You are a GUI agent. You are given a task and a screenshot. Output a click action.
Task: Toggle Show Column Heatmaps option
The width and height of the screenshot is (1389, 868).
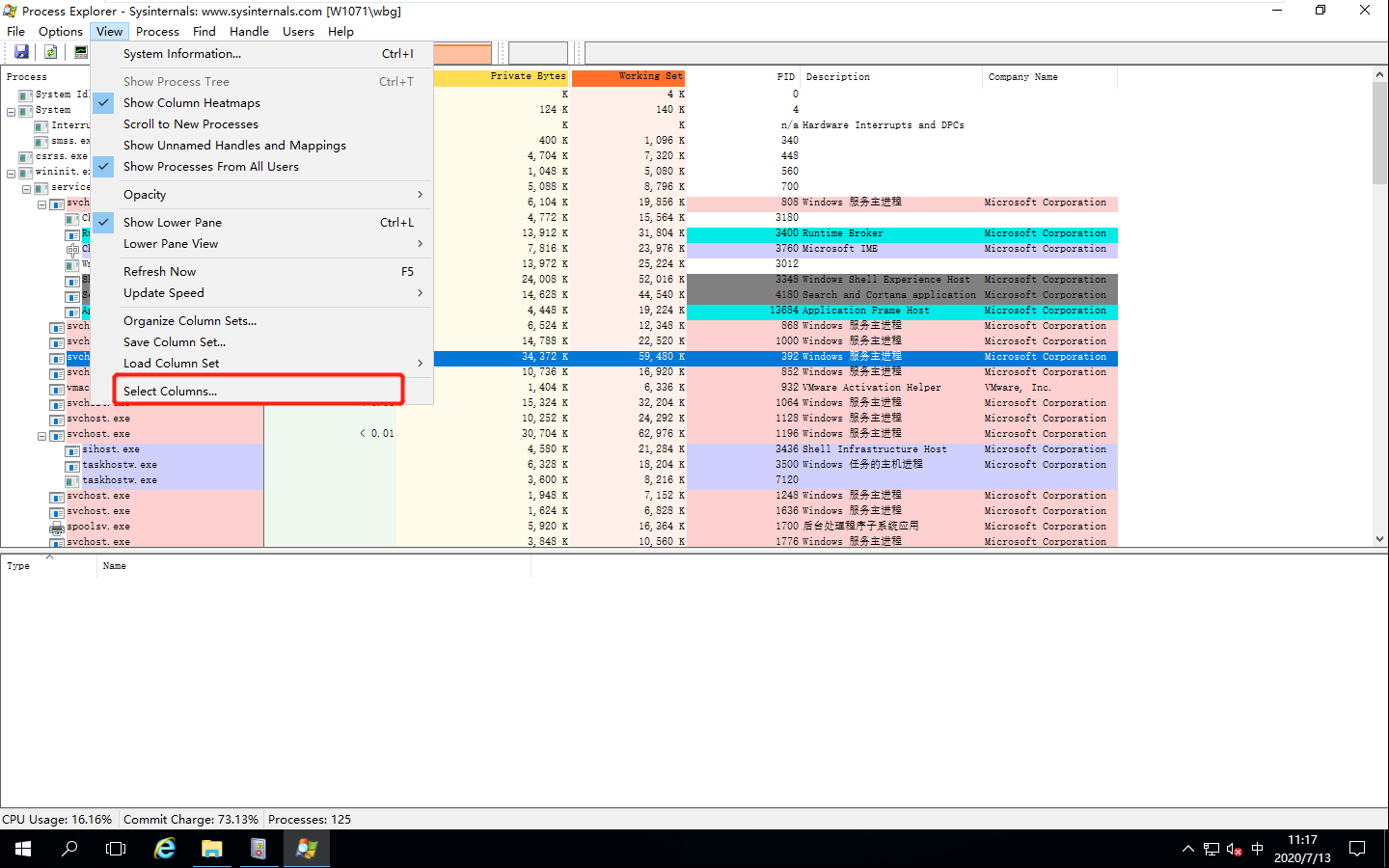click(x=261, y=103)
